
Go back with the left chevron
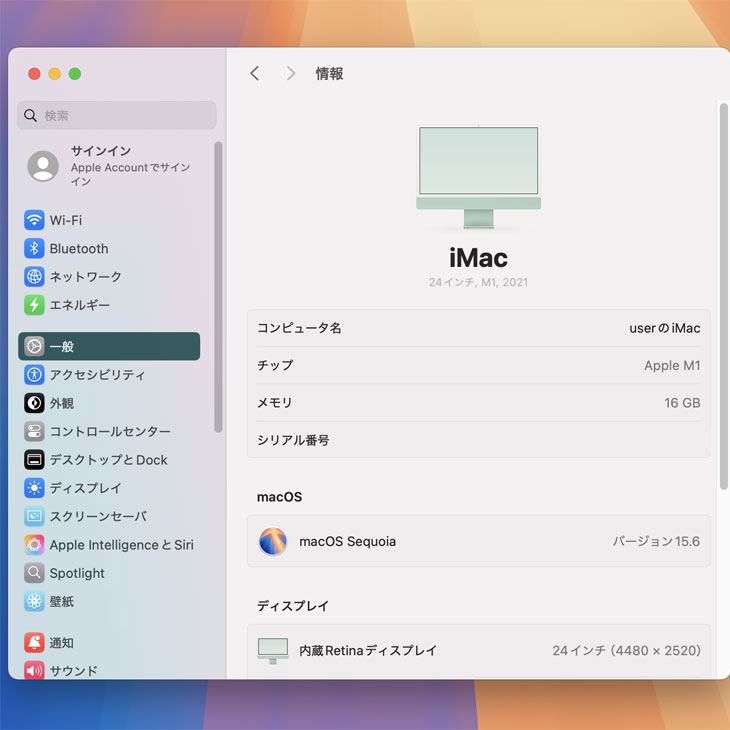point(255,73)
